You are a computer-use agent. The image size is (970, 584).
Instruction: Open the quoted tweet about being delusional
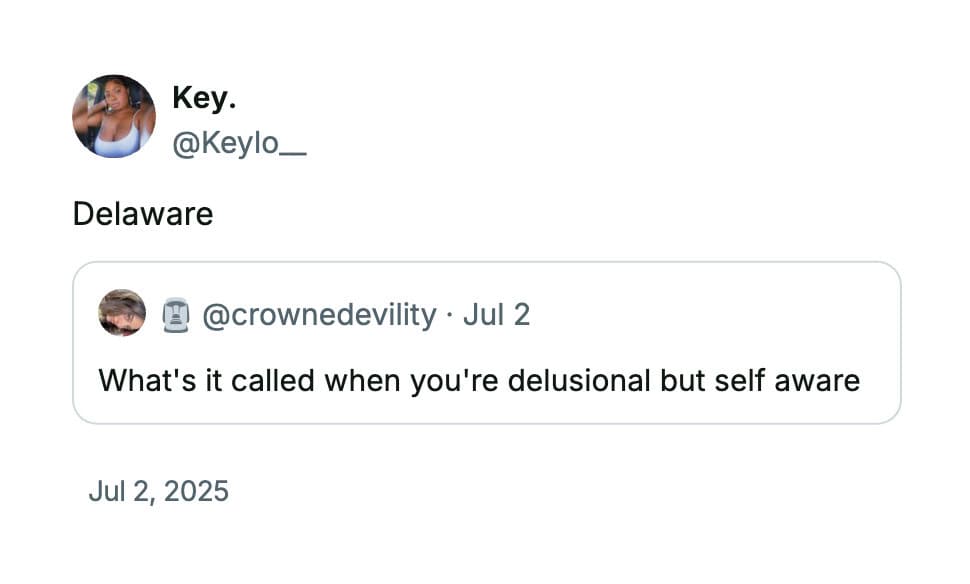coord(486,343)
